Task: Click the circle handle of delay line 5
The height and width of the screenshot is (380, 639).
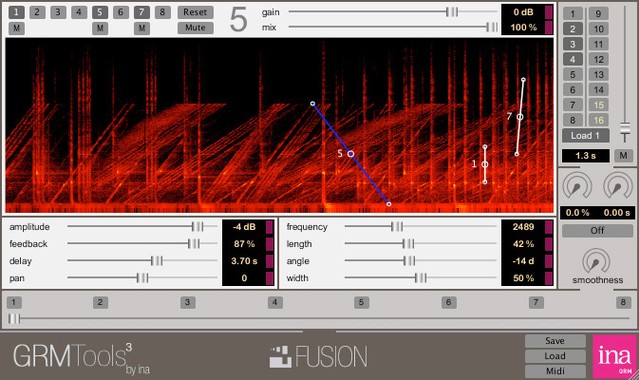Action: click(x=350, y=154)
